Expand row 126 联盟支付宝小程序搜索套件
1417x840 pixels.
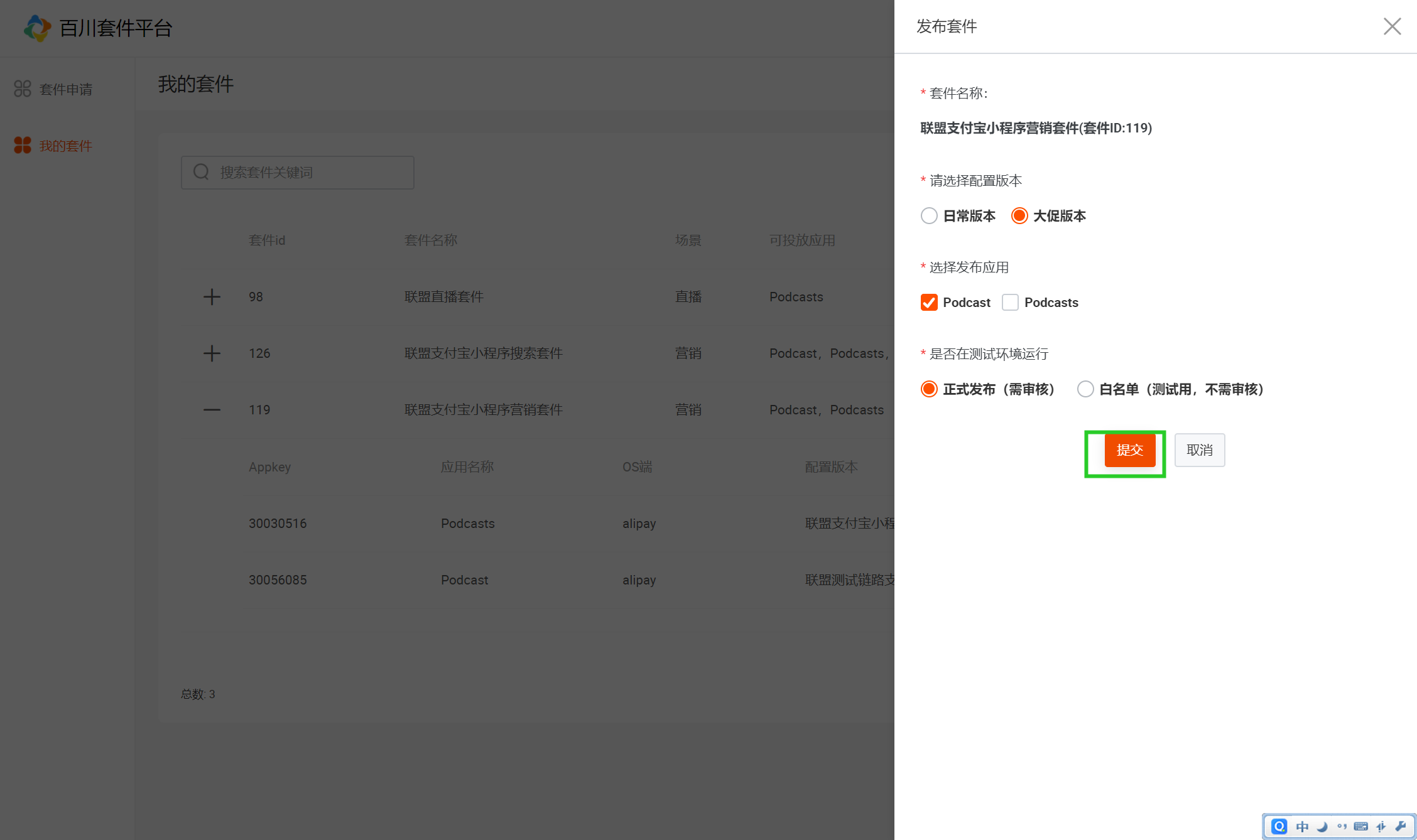pyautogui.click(x=212, y=353)
